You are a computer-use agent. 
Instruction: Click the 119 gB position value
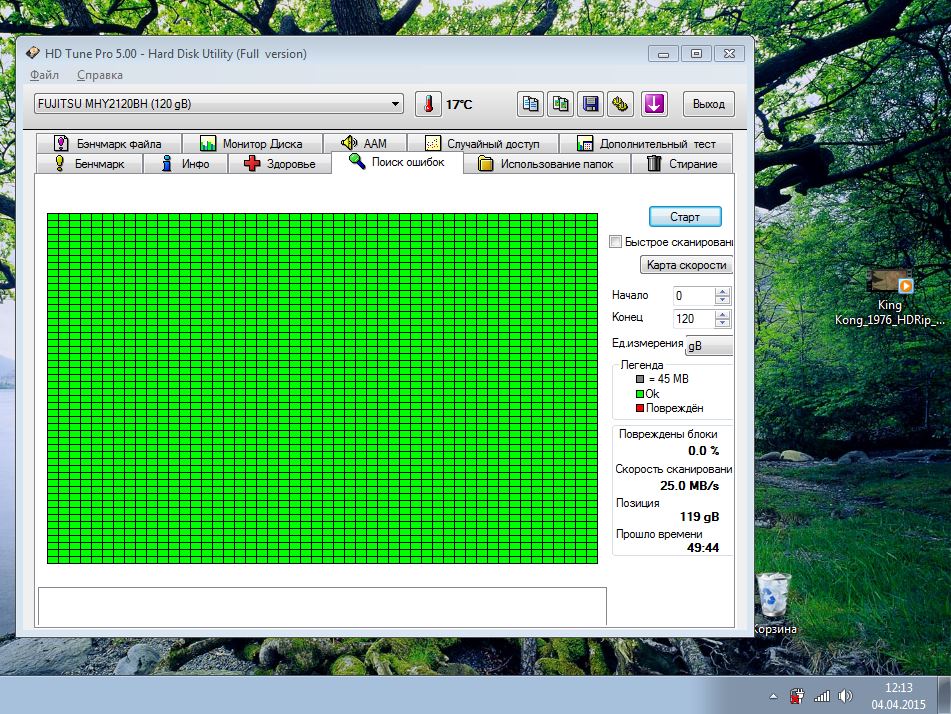(x=699, y=516)
